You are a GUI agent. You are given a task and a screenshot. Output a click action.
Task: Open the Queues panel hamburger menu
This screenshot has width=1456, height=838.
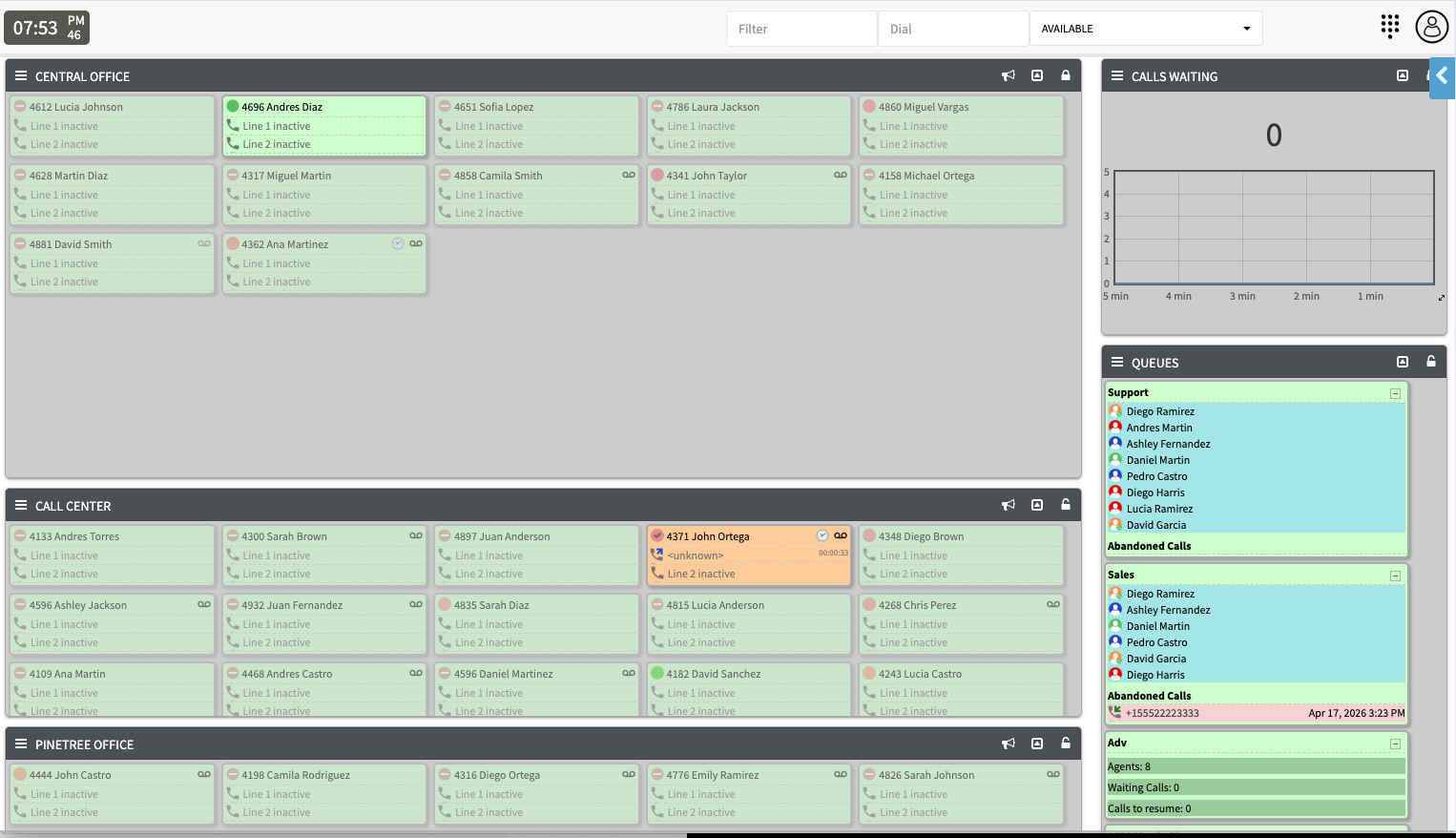(x=1116, y=363)
